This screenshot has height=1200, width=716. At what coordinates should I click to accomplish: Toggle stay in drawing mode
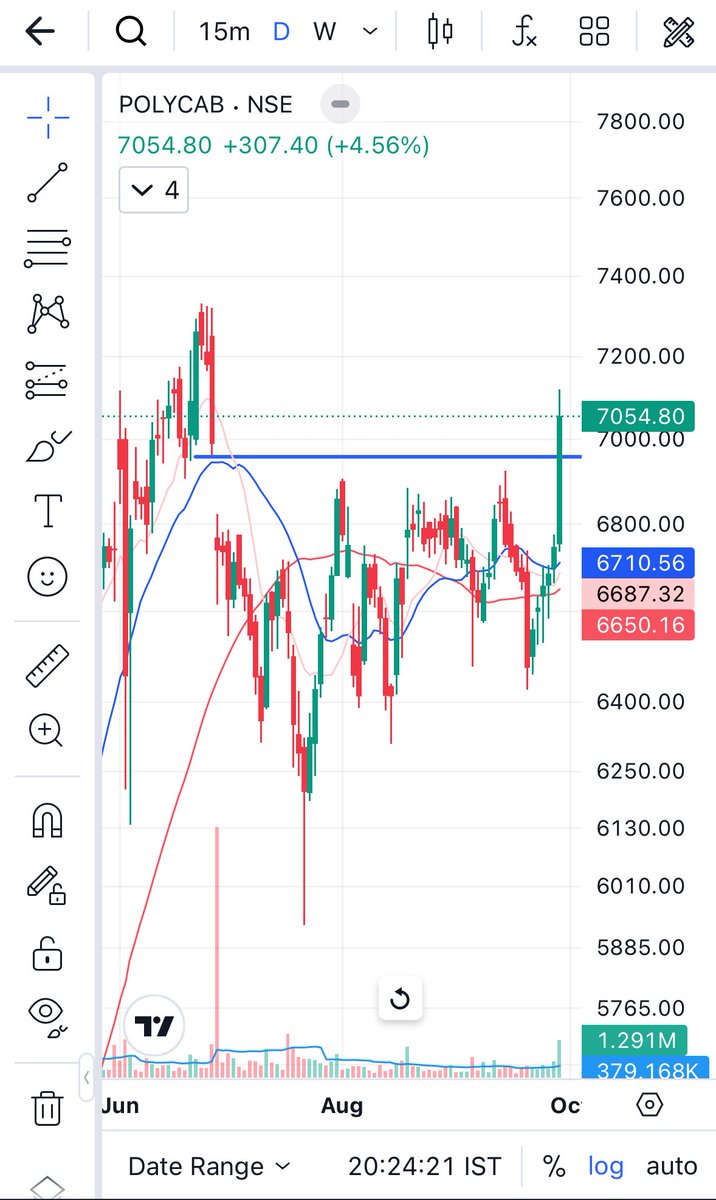coord(48,886)
